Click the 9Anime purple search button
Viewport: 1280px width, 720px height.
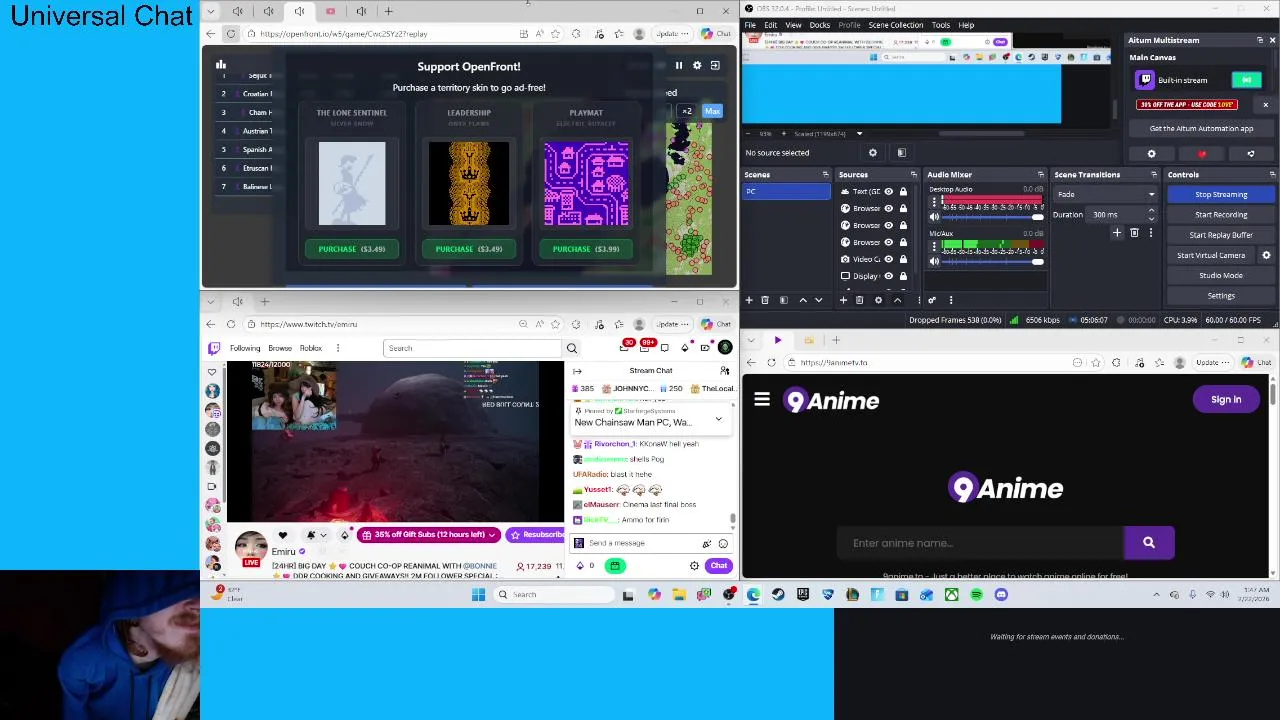(x=1149, y=543)
